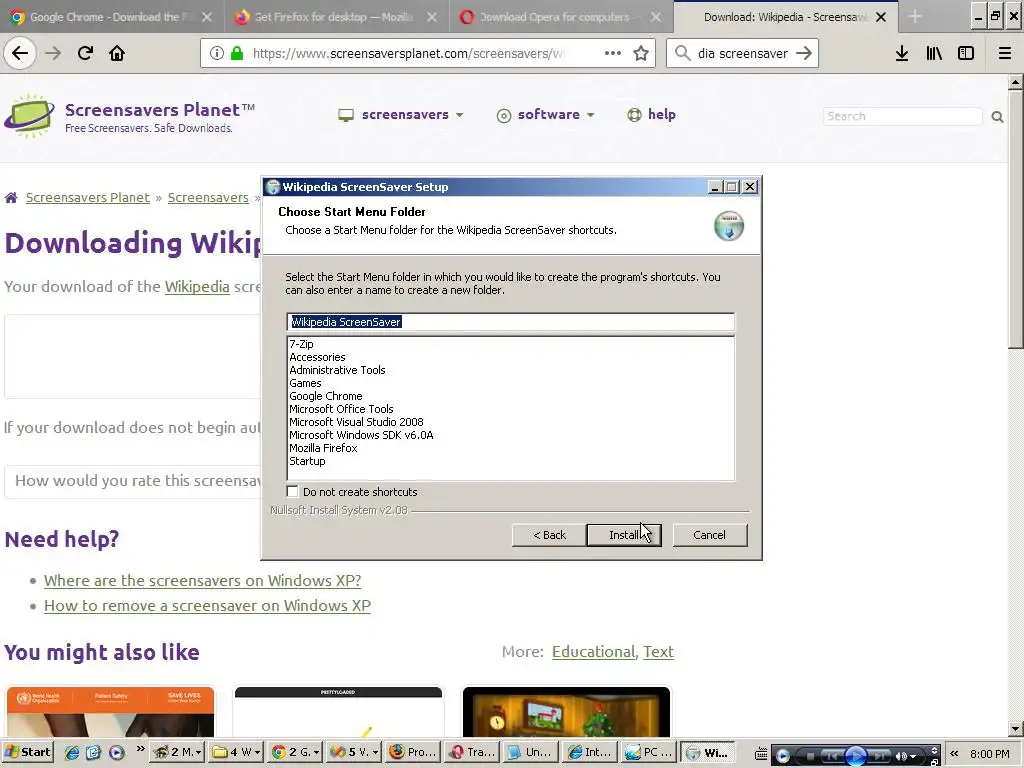1024x768 pixels.
Task: Open the software dropdown menu
Action: click(x=545, y=115)
